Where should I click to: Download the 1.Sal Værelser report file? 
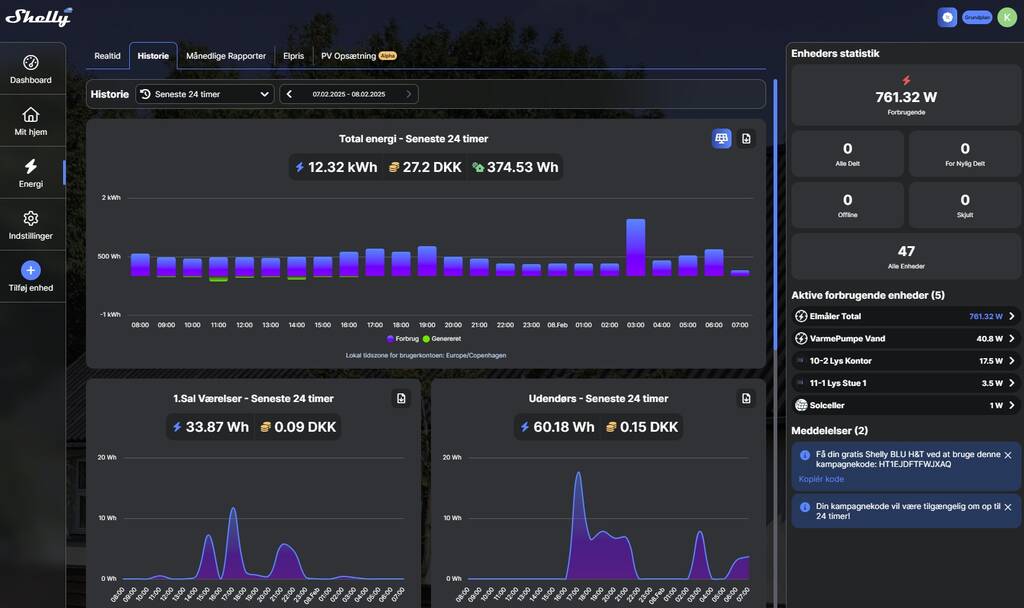tap(401, 398)
